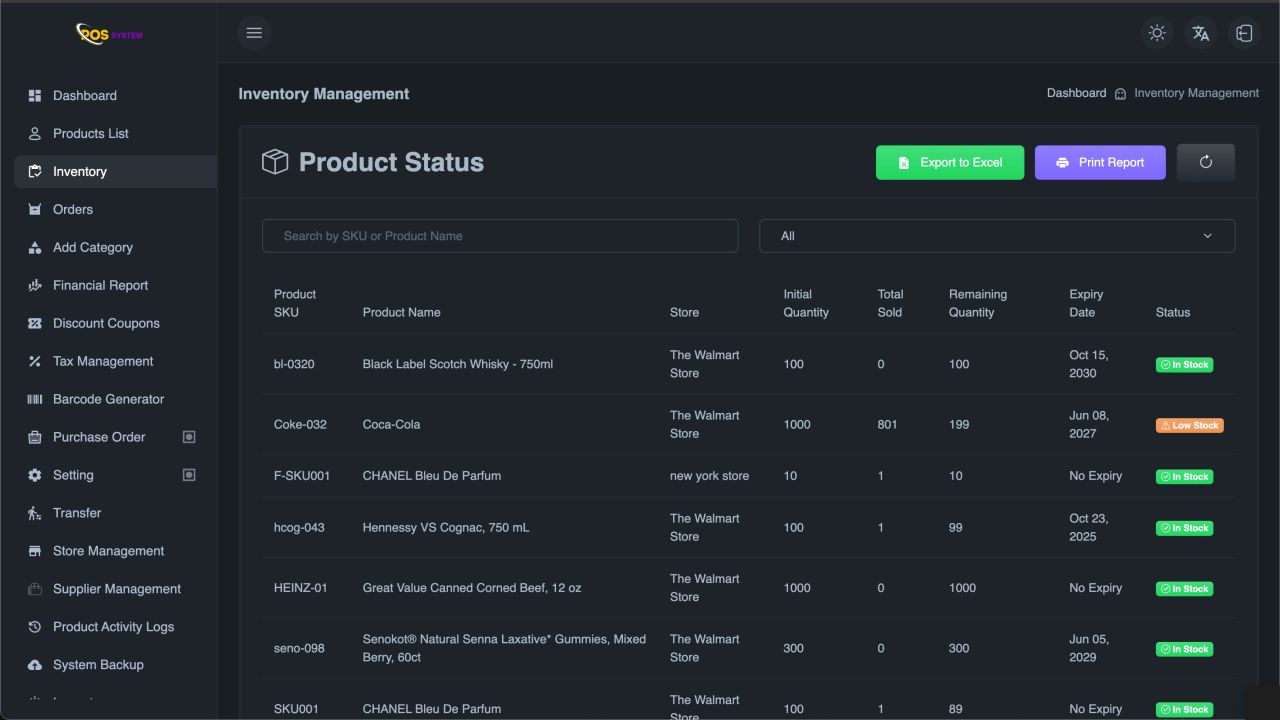Click the Search by SKU or Product Name field
The image size is (1280, 720).
point(500,236)
